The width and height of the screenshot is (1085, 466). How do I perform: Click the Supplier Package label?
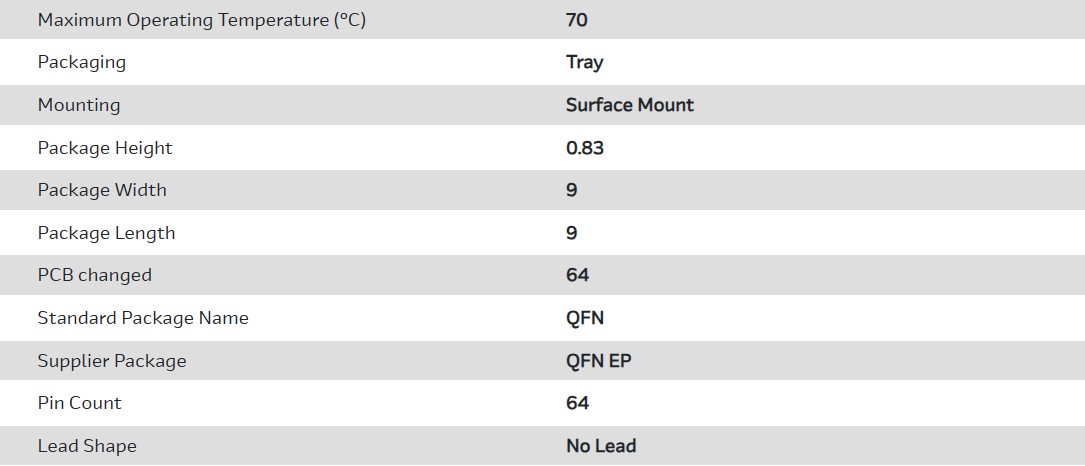pyautogui.click(x=112, y=361)
